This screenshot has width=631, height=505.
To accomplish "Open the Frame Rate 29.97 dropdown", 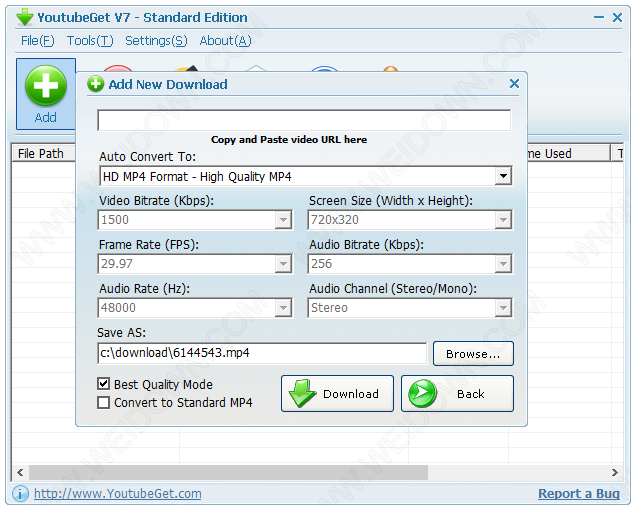I will tap(283, 264).
